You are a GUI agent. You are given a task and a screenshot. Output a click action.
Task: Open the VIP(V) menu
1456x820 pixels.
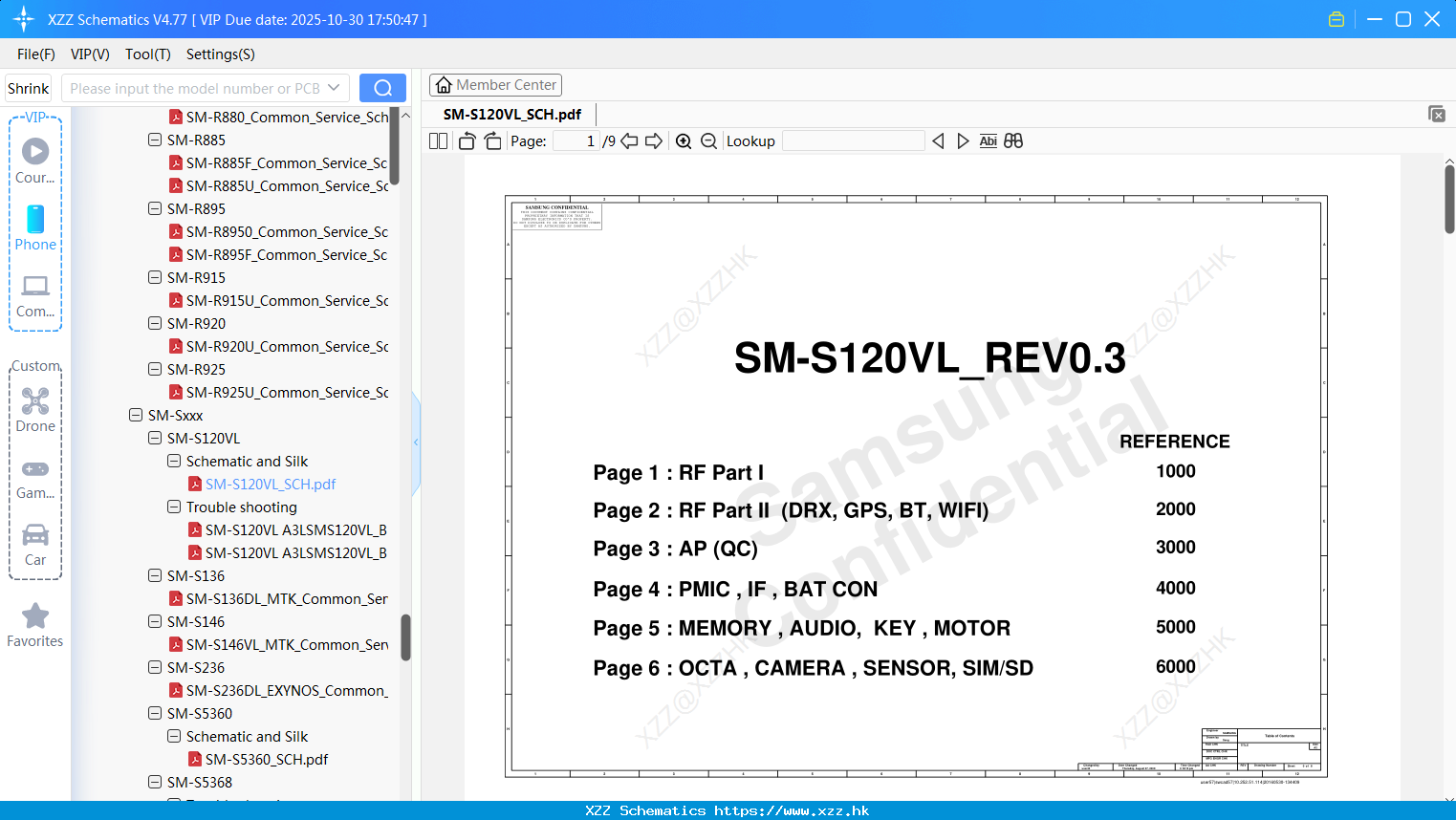90,54
